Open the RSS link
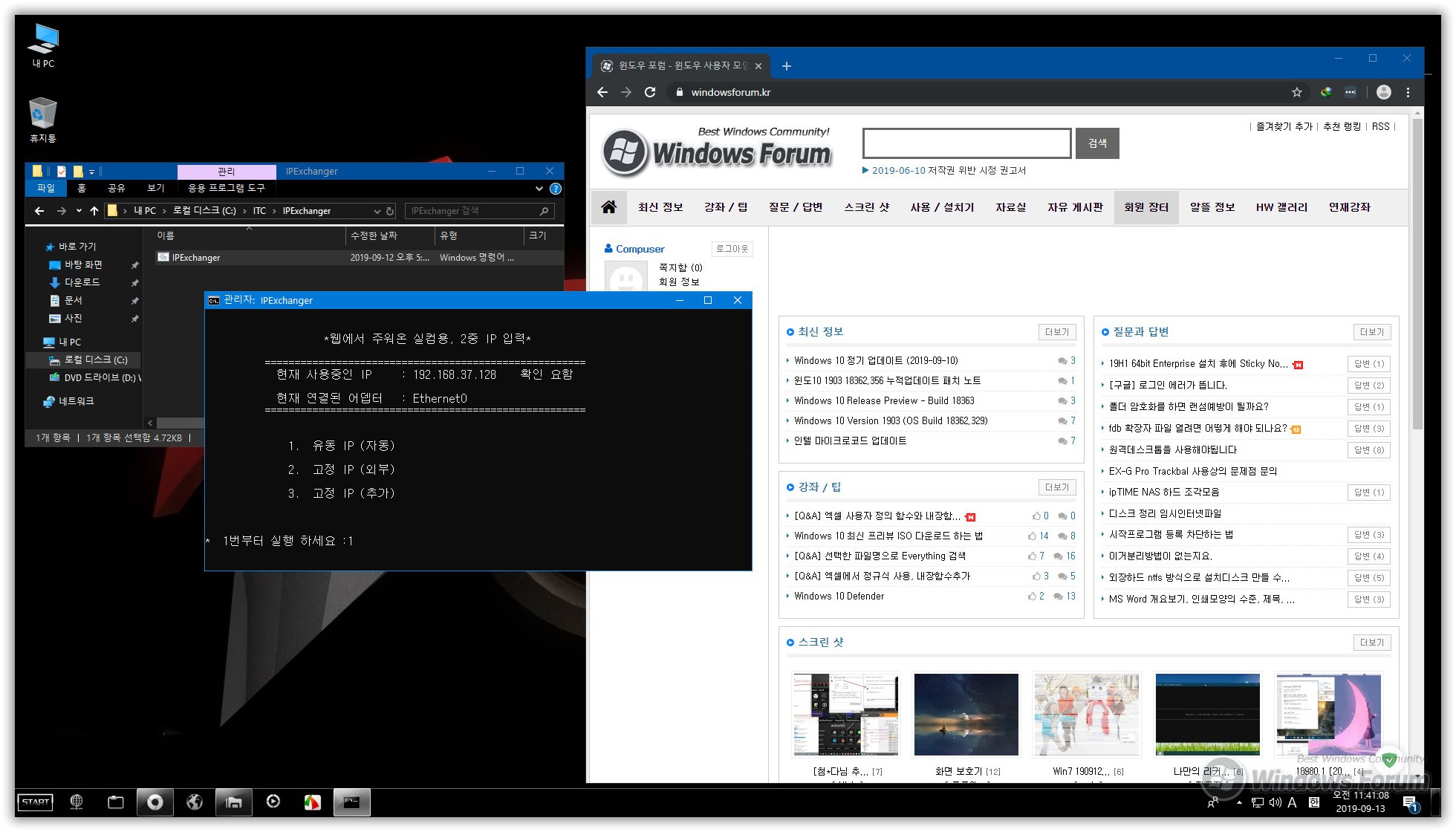Viewport: 1456px width, 832px height. (1380, 127)
